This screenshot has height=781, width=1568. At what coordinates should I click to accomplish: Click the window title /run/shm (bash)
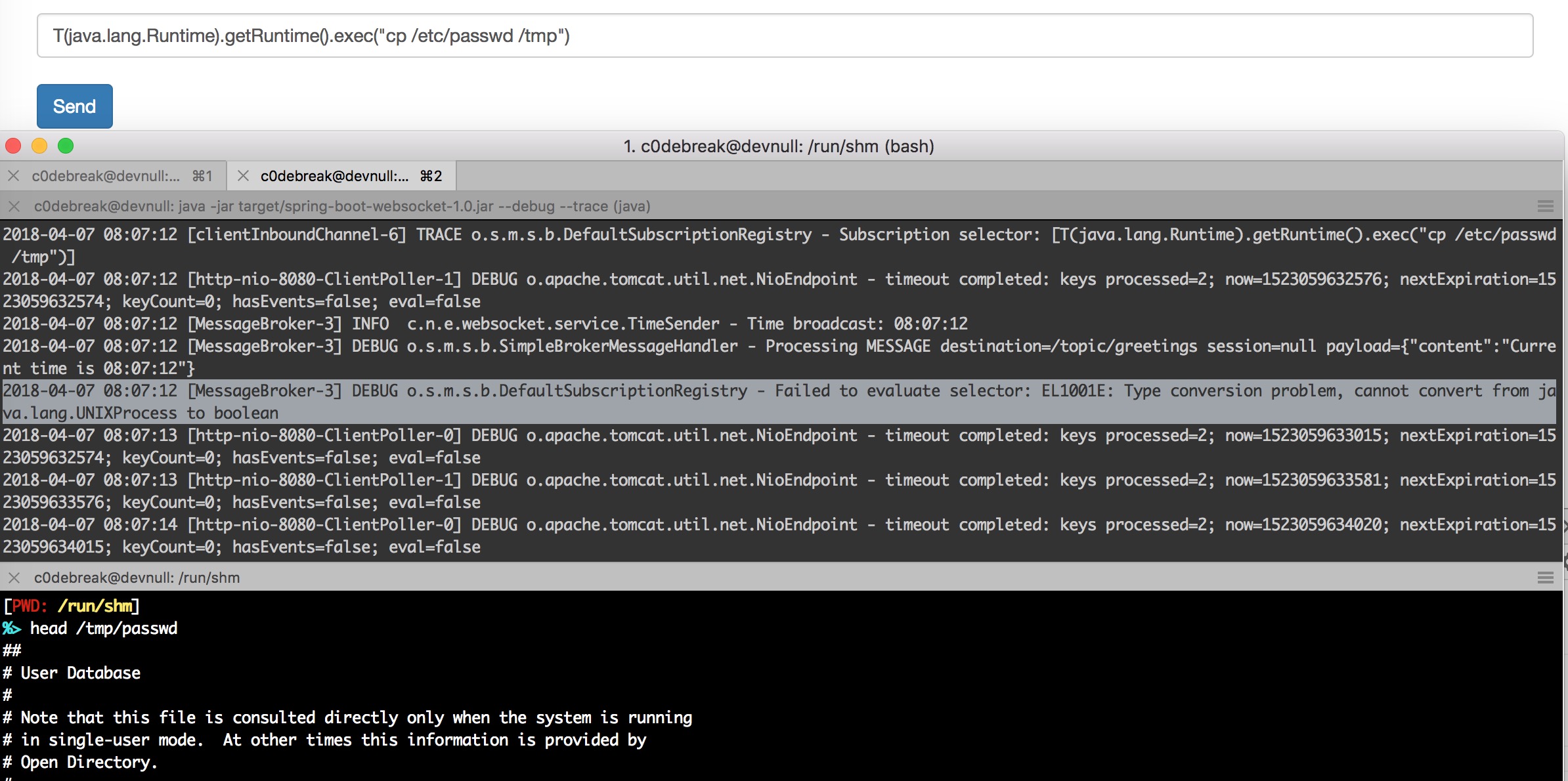pyautogui.click(x=778, y=146)
